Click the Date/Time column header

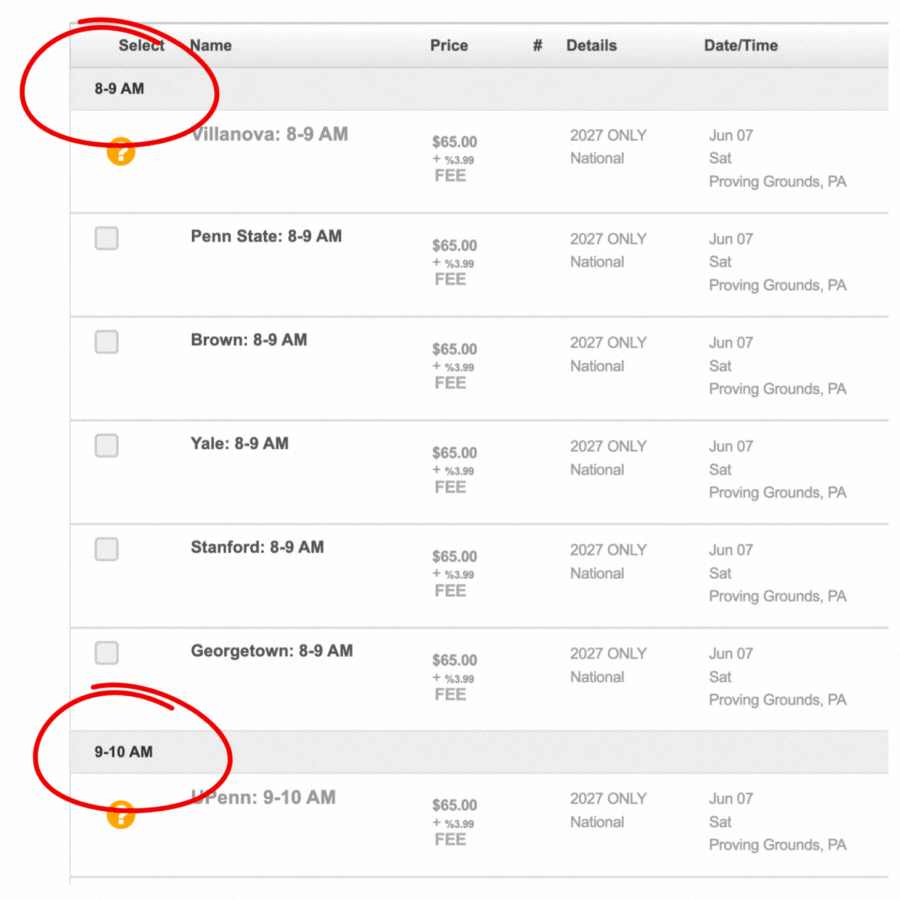pos(741,45)
